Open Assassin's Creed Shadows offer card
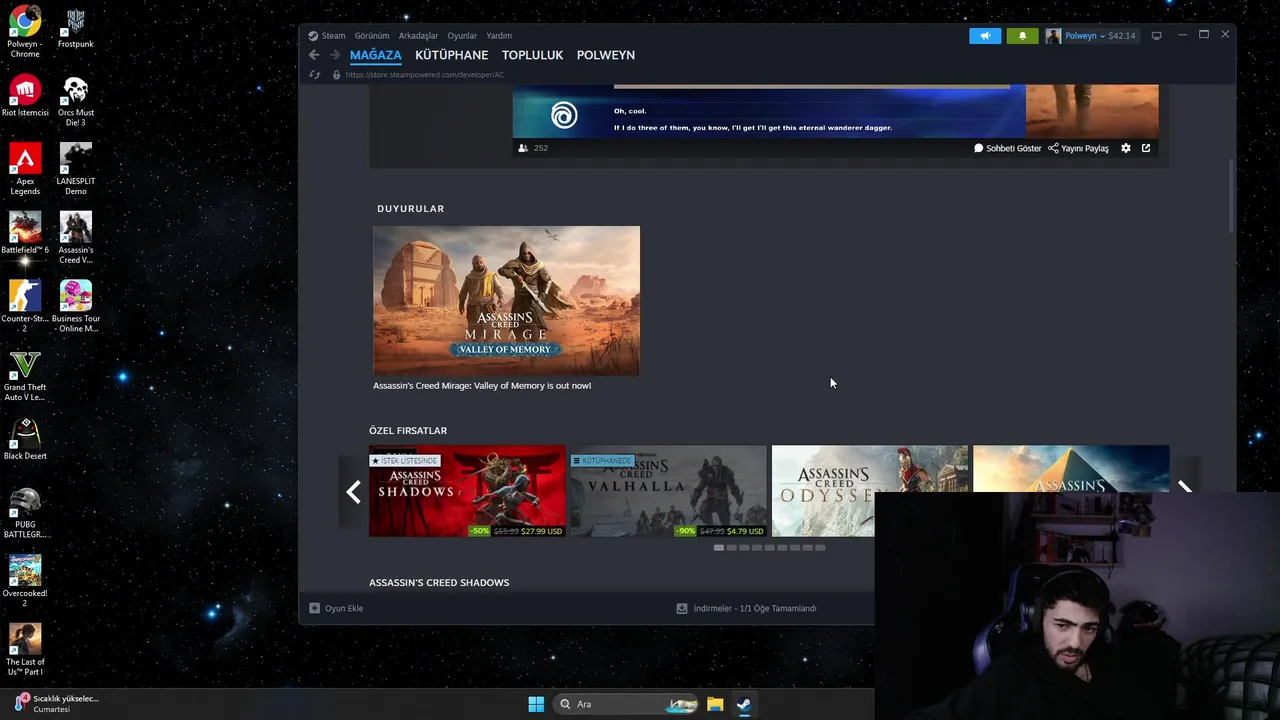Image resolution: width=1280 pixels, height=720 pixels. coord(467,491)
